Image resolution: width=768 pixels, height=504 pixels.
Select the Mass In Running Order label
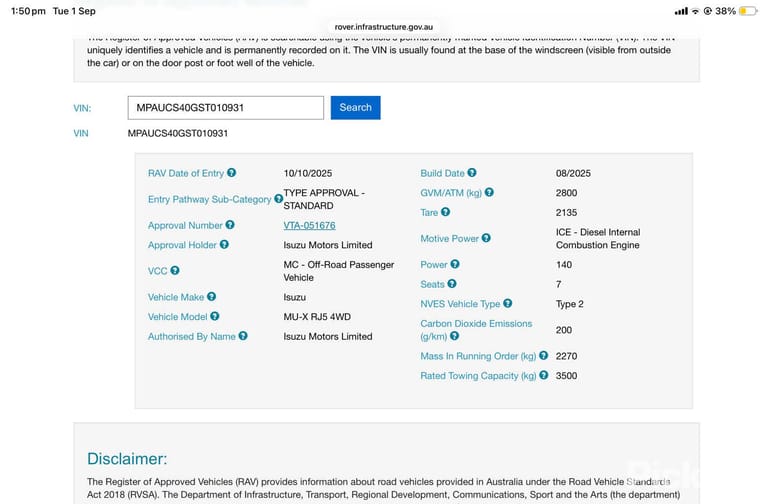click(478, 356)
